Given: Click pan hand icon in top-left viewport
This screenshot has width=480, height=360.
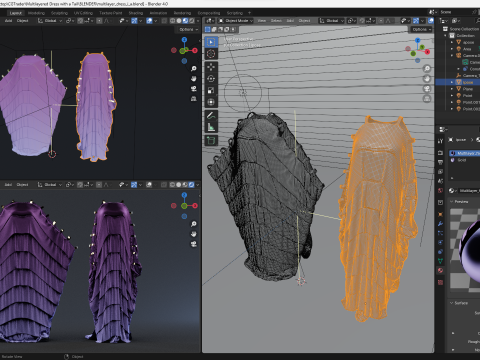Looking at the screenshot, I should click(x=194, y=79).
